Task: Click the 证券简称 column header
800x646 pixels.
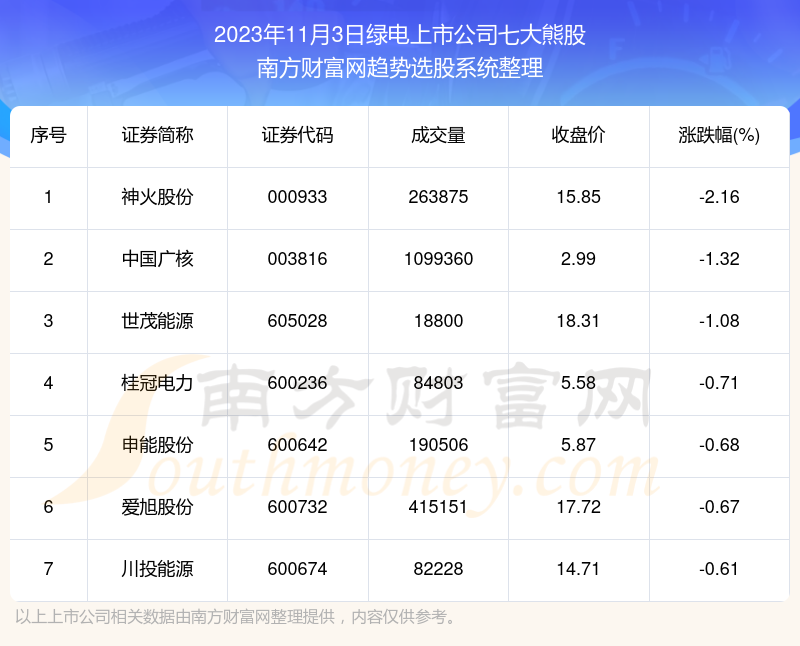Action: [157, 136]
